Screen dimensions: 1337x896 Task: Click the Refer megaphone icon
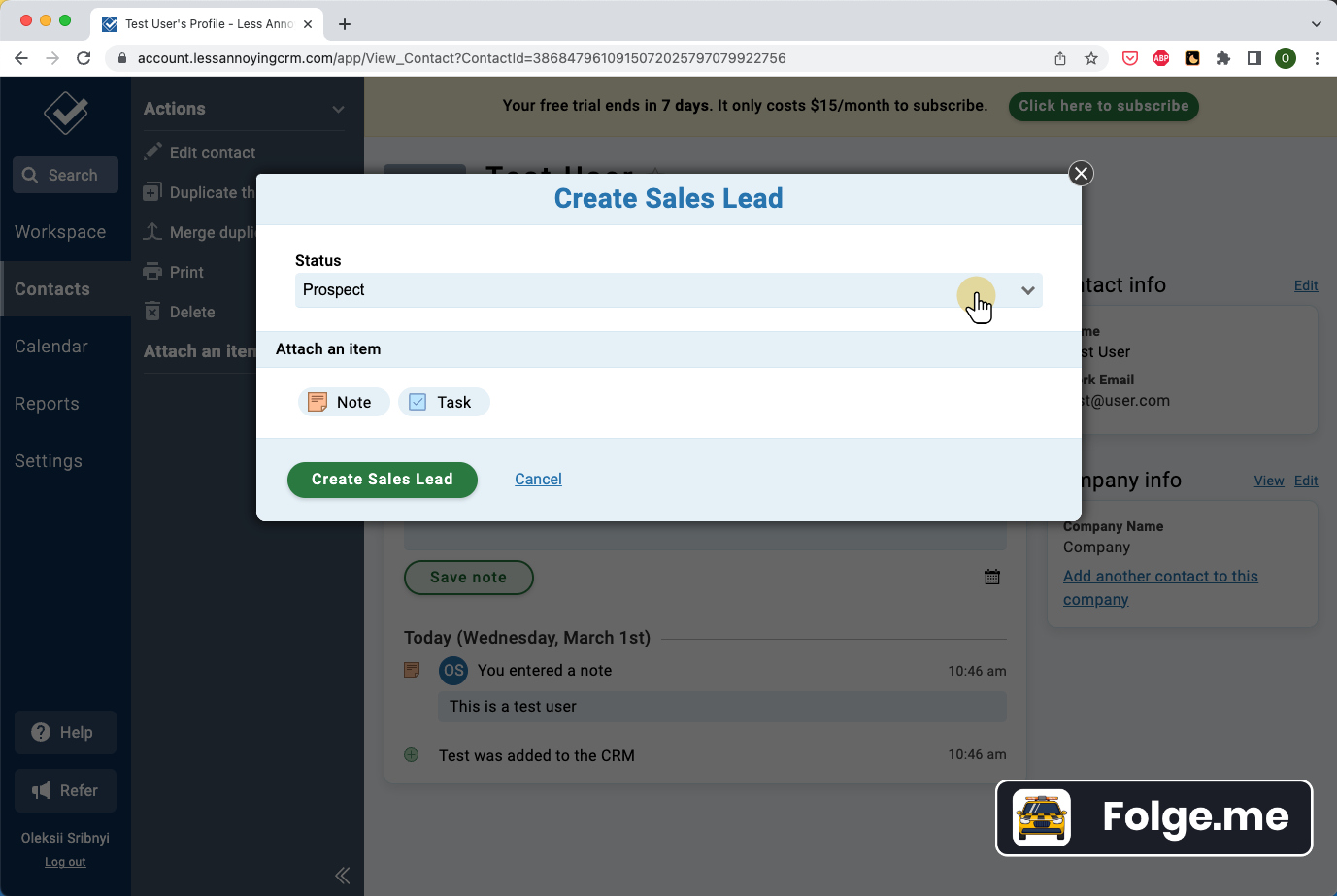[43, 790]
